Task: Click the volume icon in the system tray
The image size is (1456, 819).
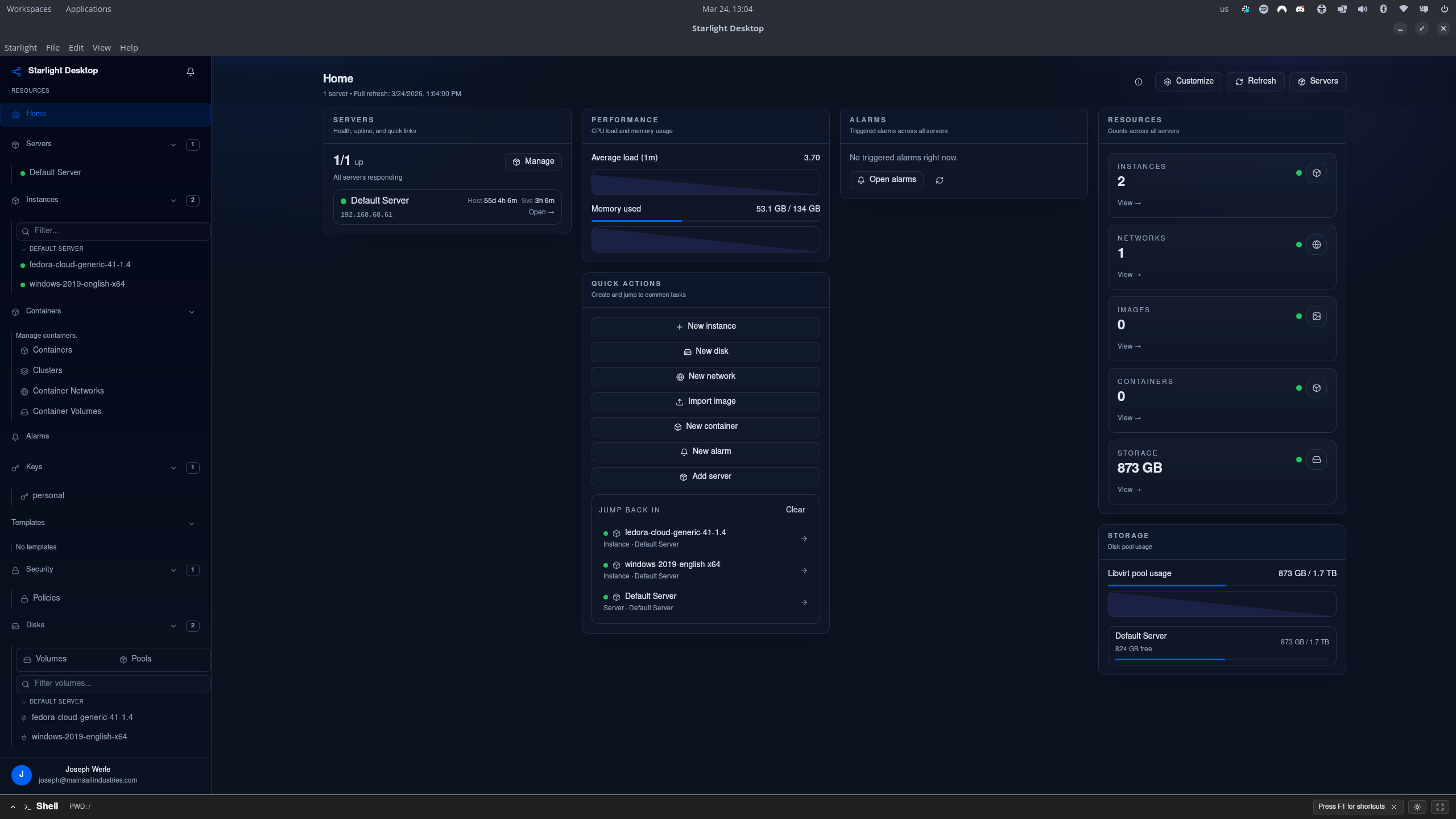Action: [1363, 9]
